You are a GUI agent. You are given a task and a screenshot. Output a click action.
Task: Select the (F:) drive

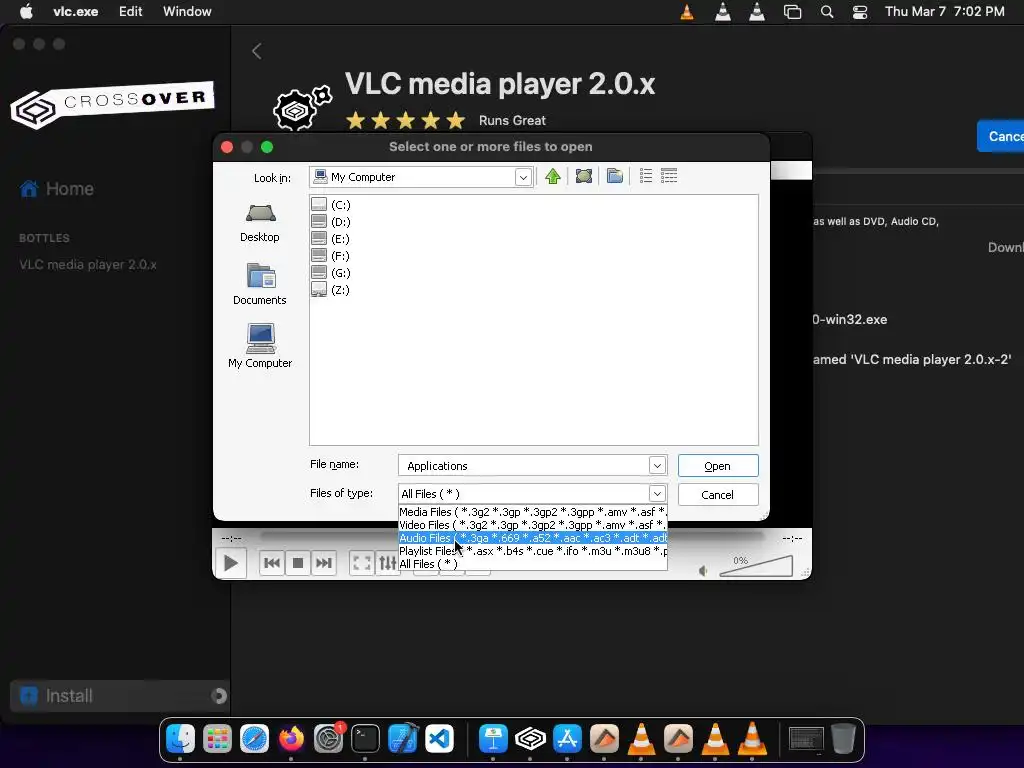tap(331, 256)
